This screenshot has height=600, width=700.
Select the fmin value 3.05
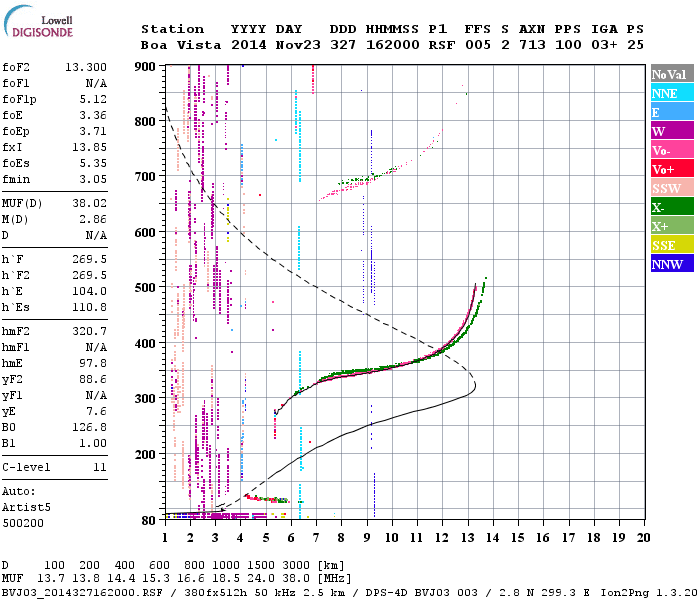93,179
